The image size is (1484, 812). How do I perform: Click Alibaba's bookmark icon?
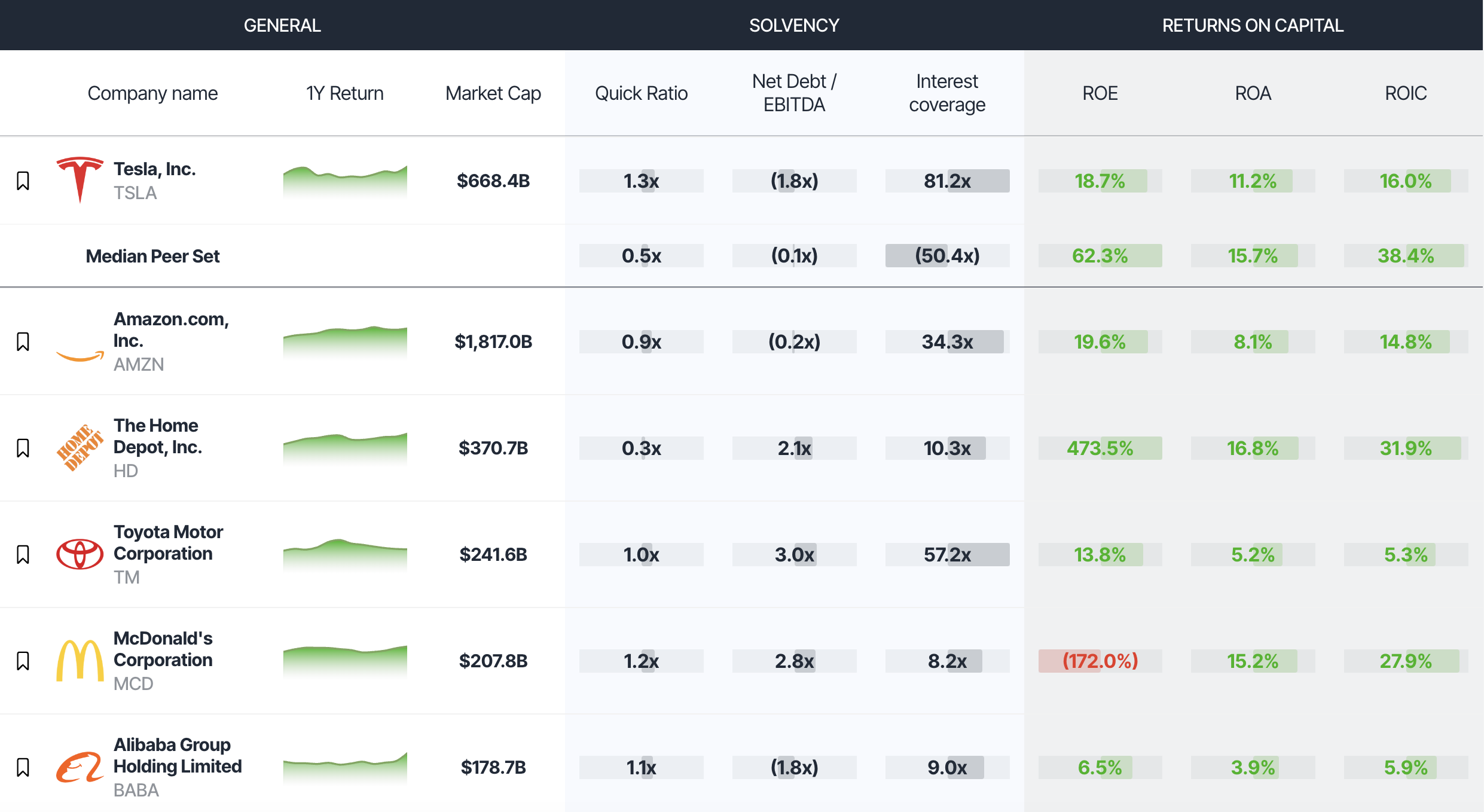point(23,767)
